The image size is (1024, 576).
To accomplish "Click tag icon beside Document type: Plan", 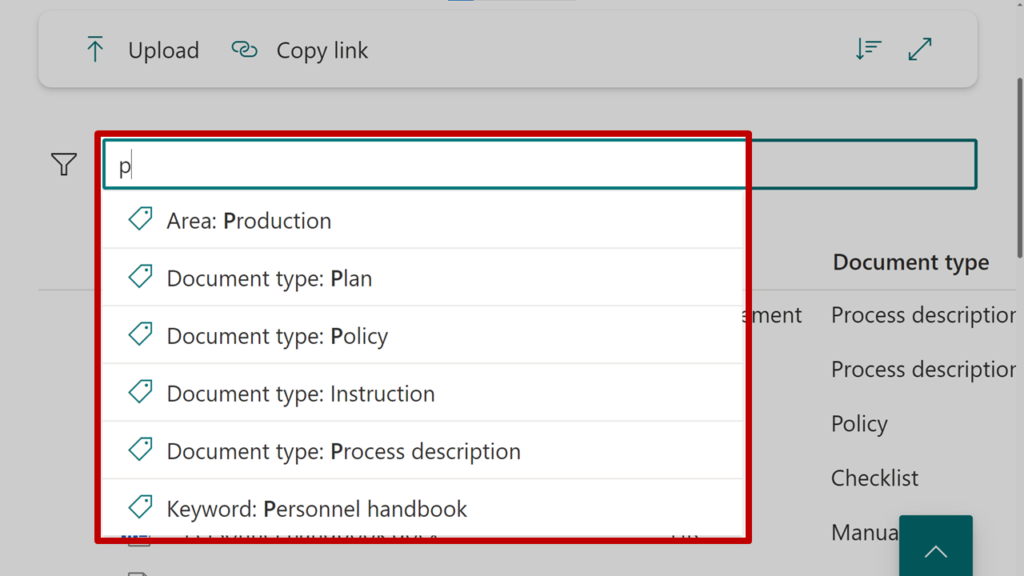I will pos(141,278).
